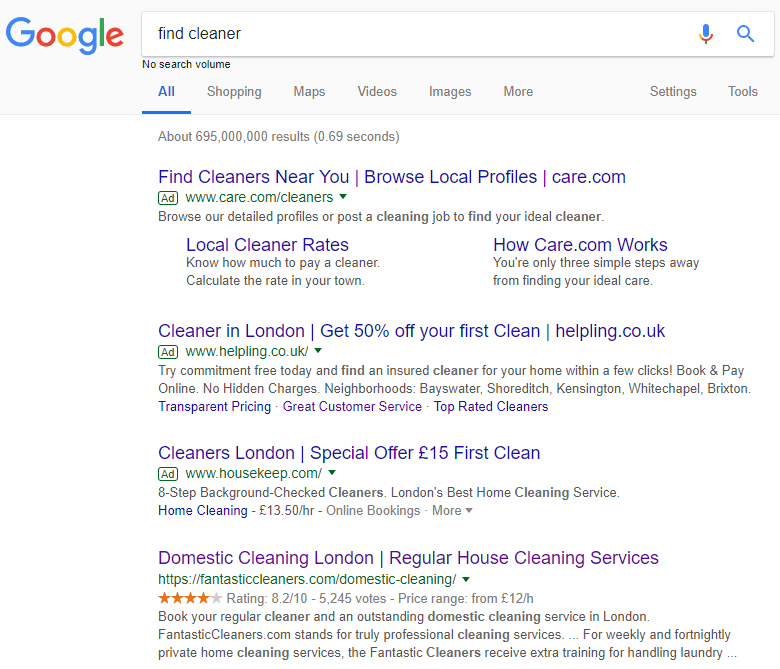Click the 'Top Rated Cleaners' sitelink
Image resolution: width=780 pixels, height=669 pixels.
[490, 406]
